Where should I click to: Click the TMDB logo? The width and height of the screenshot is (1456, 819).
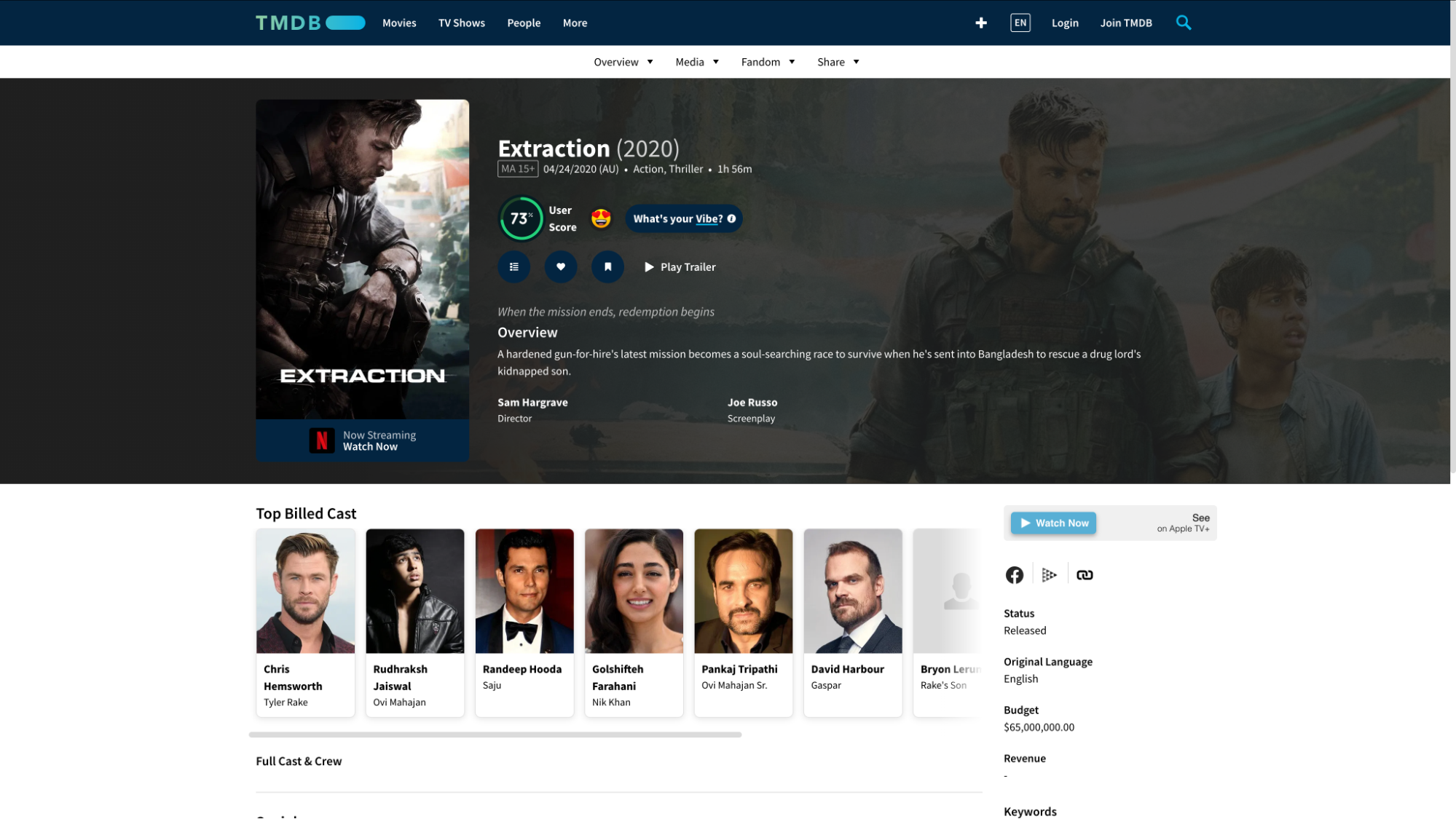coord(310,23)
